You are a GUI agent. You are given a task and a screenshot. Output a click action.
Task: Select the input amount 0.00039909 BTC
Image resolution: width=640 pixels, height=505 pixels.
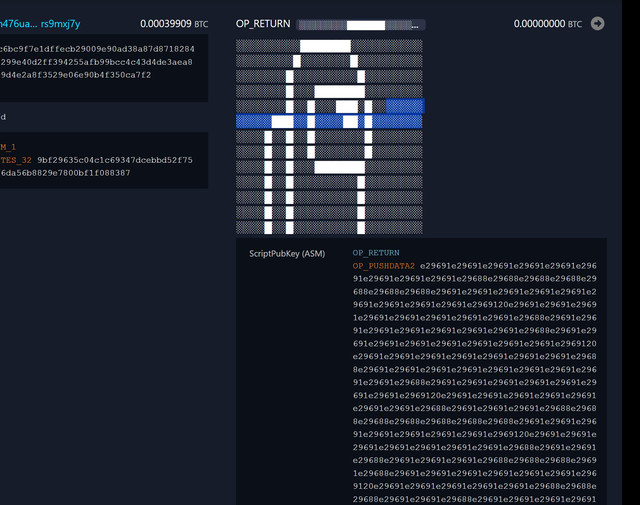(174, 24)
